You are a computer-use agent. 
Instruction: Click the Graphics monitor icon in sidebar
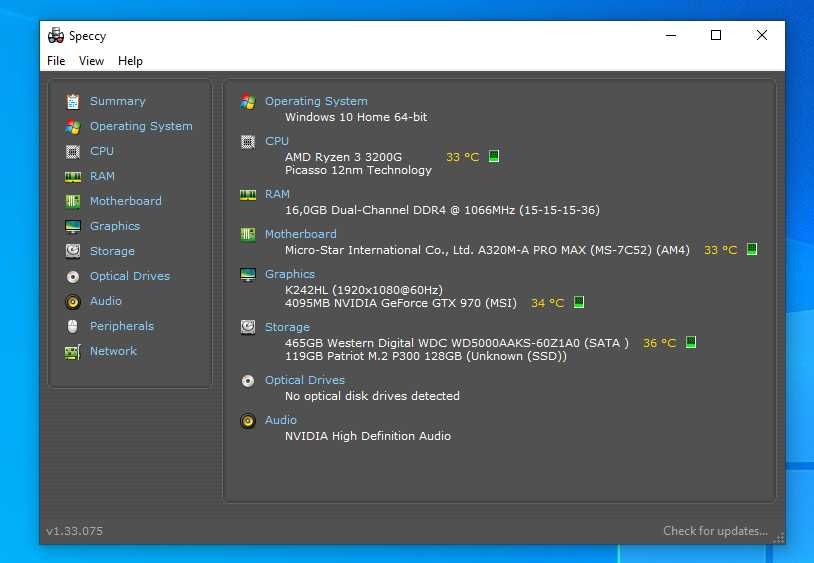point(73,227)
